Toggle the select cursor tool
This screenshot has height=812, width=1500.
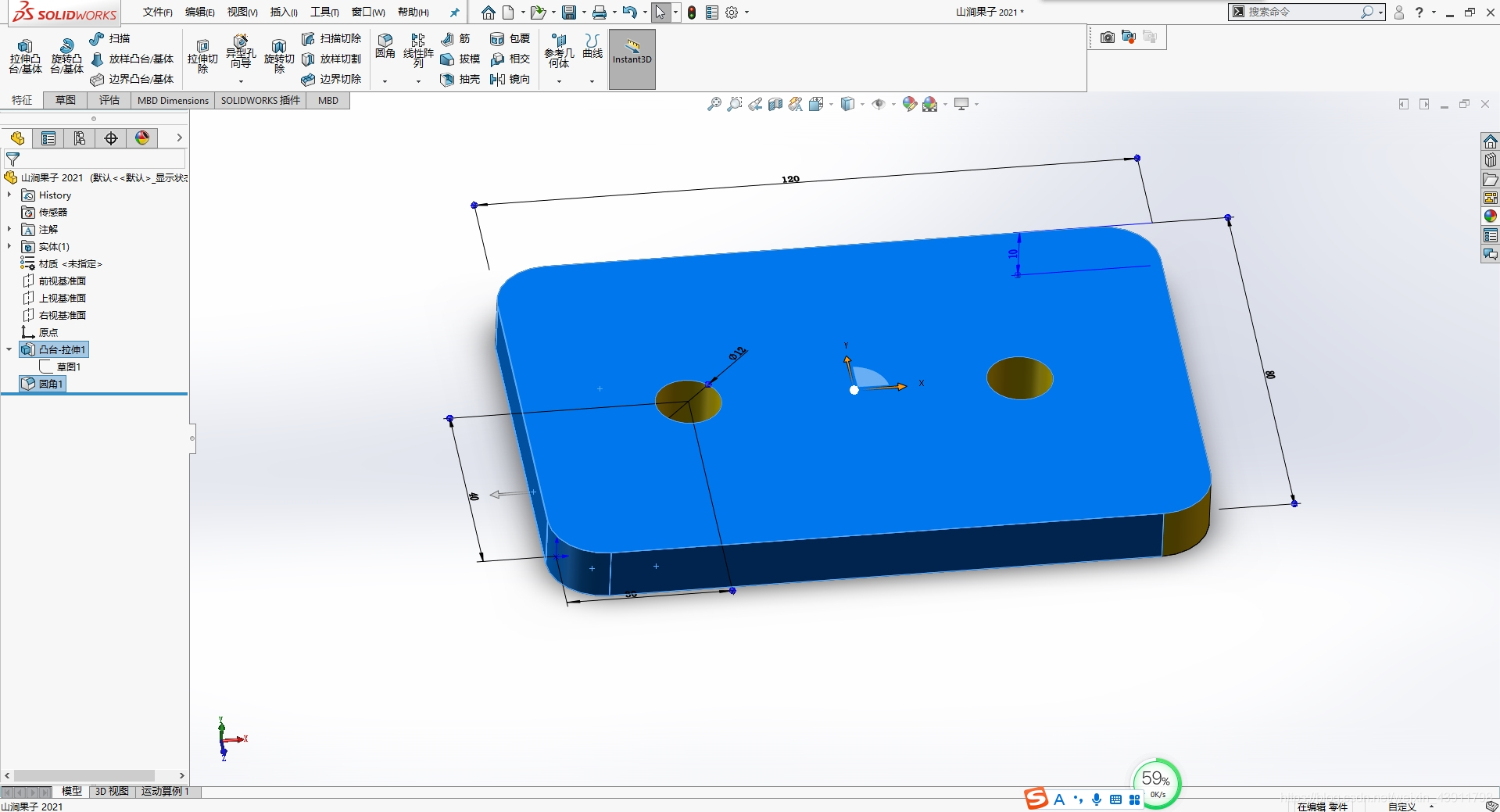click(661, 12)
